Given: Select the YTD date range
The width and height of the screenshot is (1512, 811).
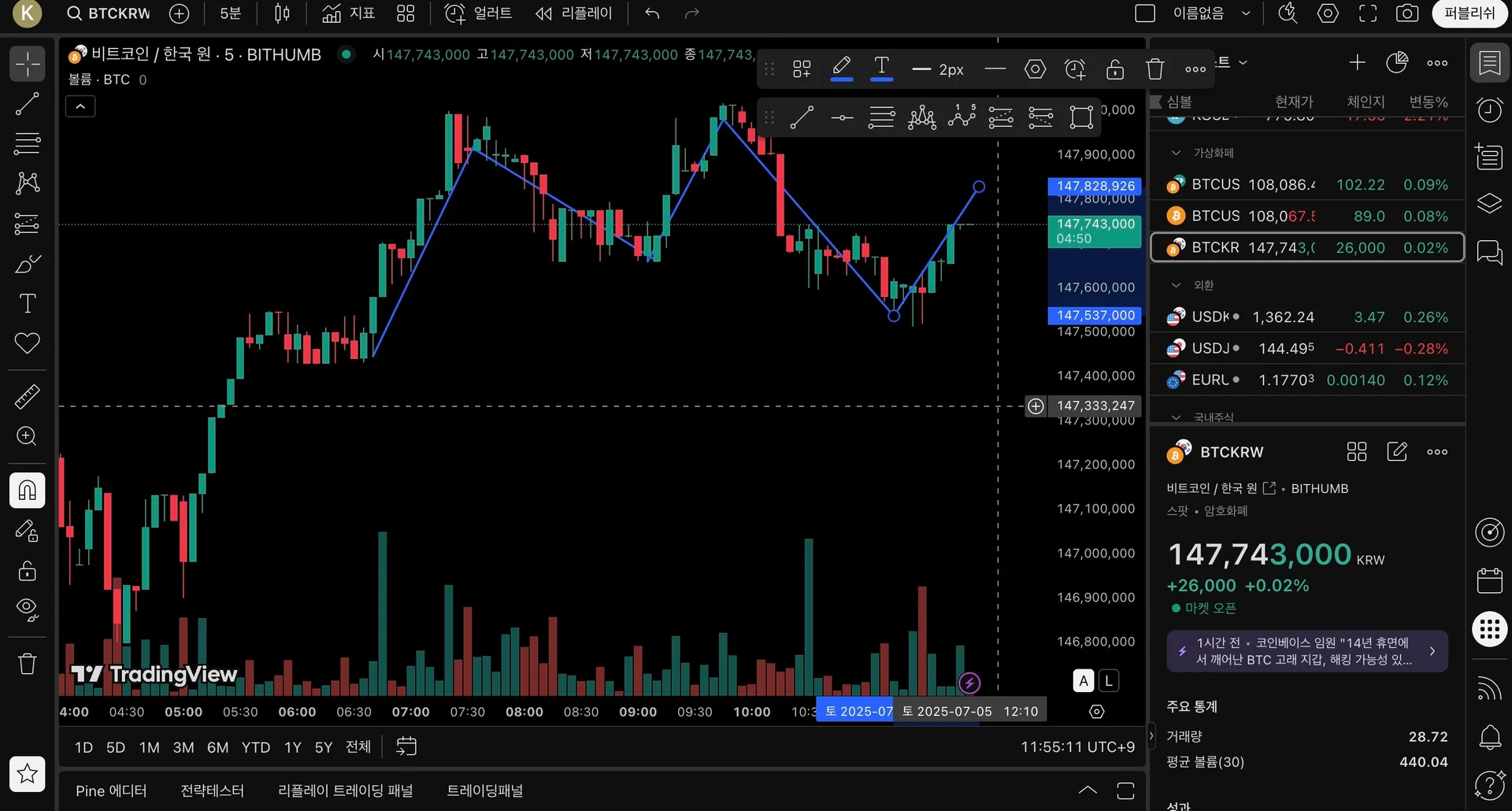Looking at the screenshot, I should tap(256, 747).
